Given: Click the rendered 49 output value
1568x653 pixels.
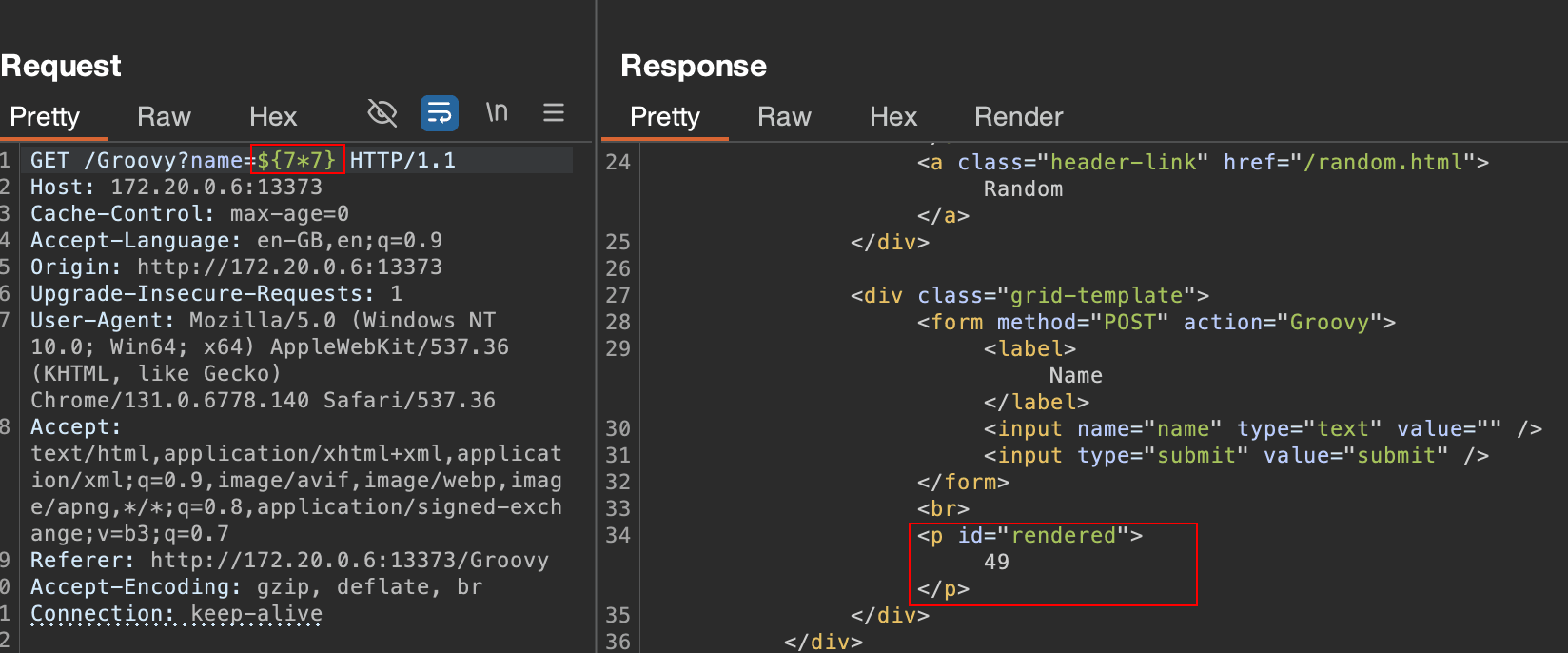Looking at the screenshot, I should tap(996, 563).
